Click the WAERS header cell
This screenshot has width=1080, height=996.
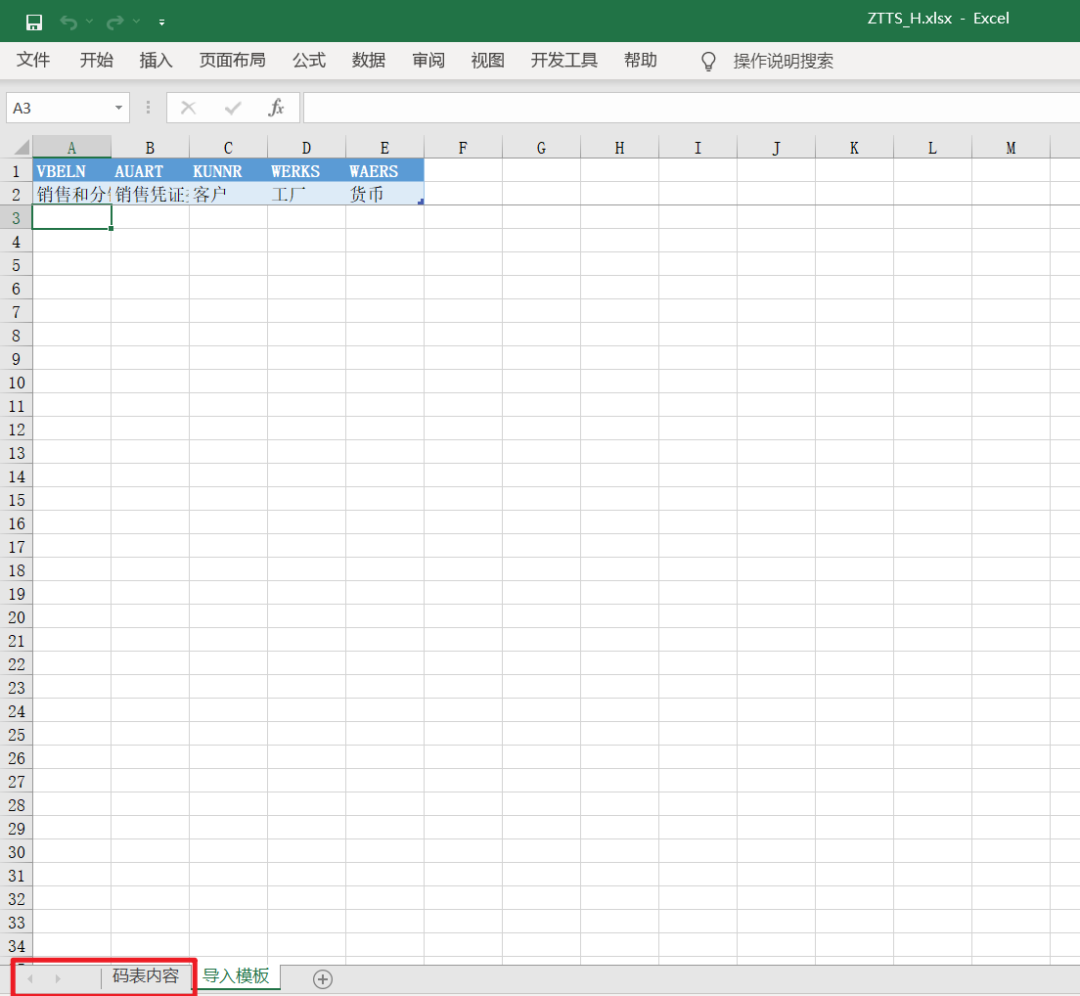(385, 171)
